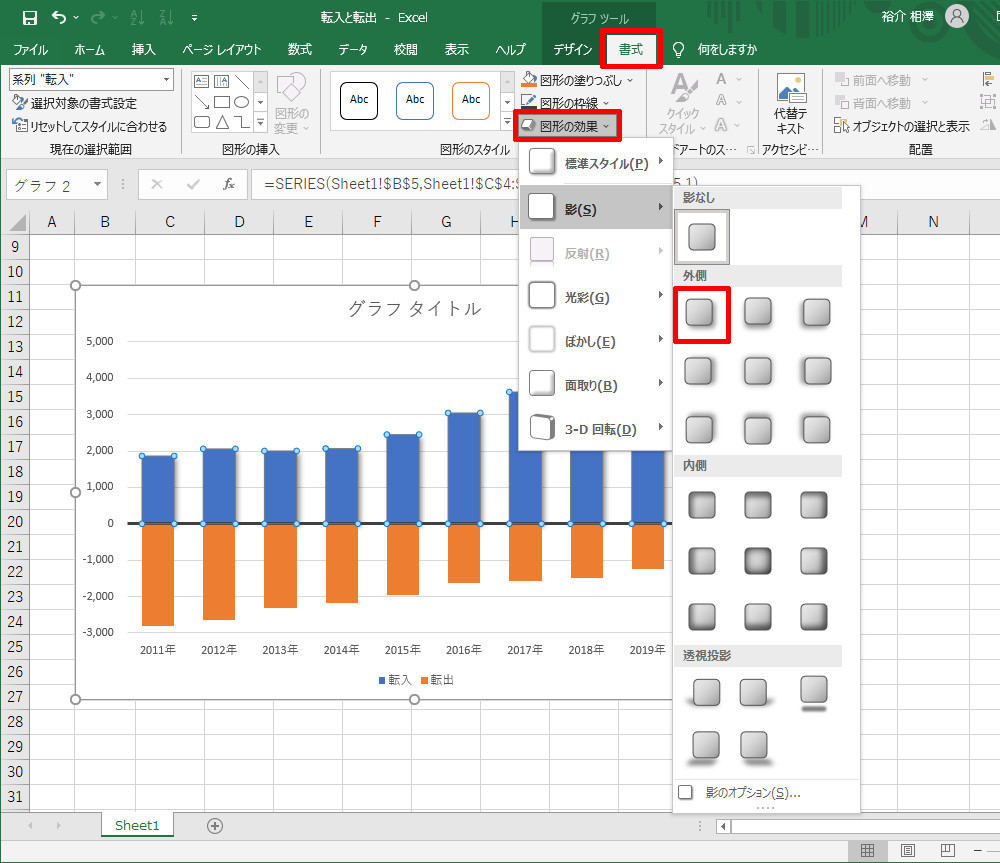Choose the triangle shape

222,122
